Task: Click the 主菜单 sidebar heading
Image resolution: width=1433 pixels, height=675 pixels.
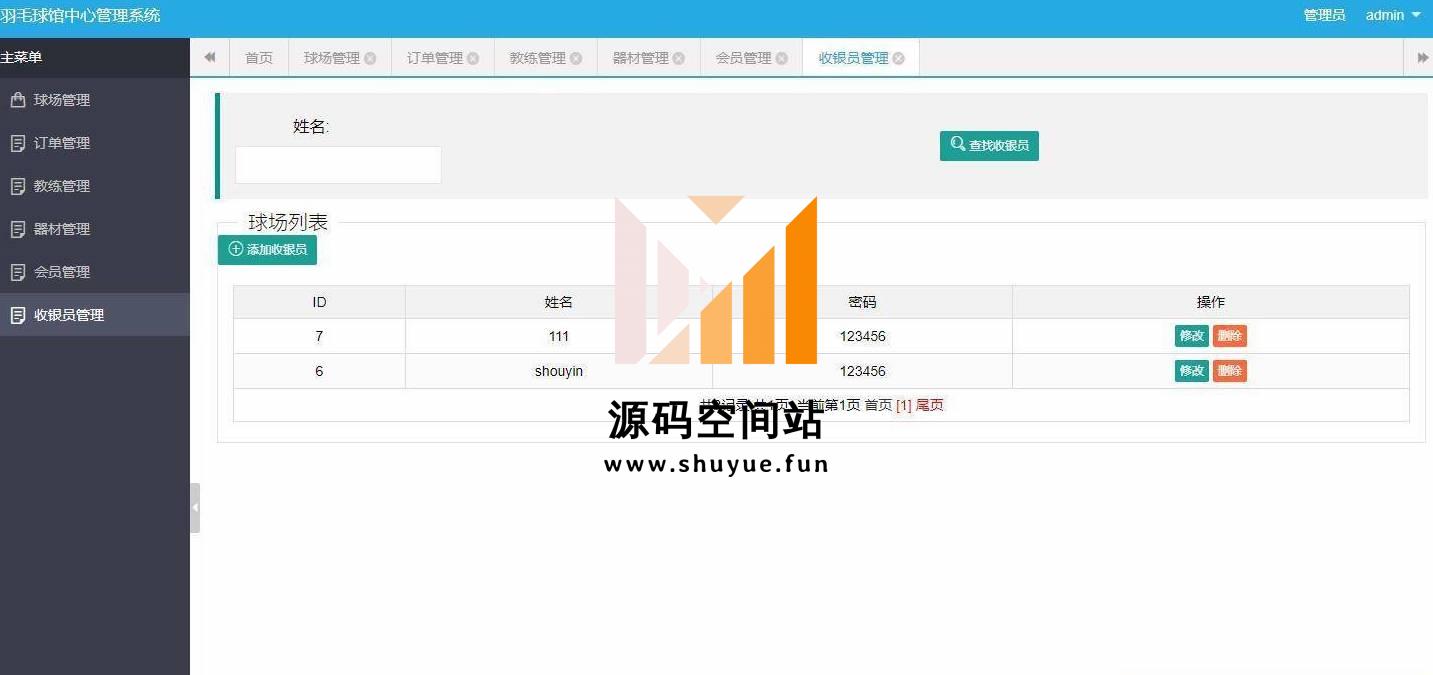Action: tap(21, 58)
